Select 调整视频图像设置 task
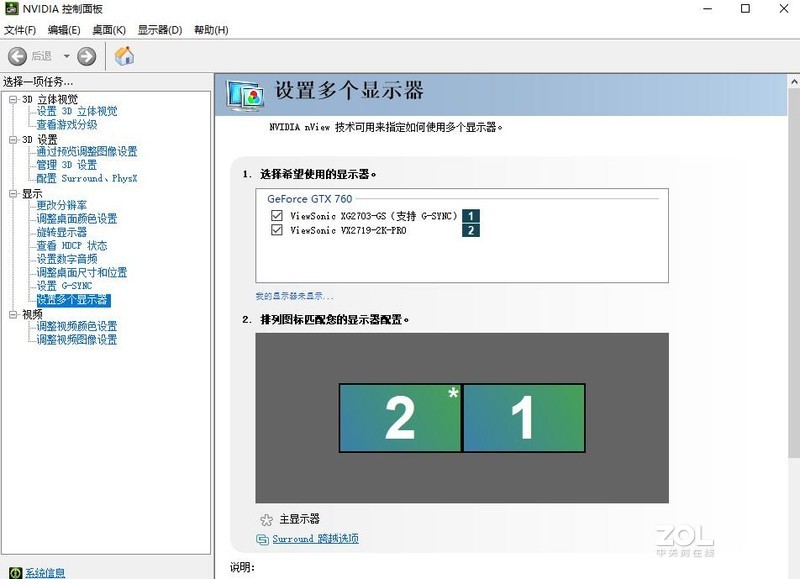This screenshot has width=800, height=579. [x=77, y=340]
